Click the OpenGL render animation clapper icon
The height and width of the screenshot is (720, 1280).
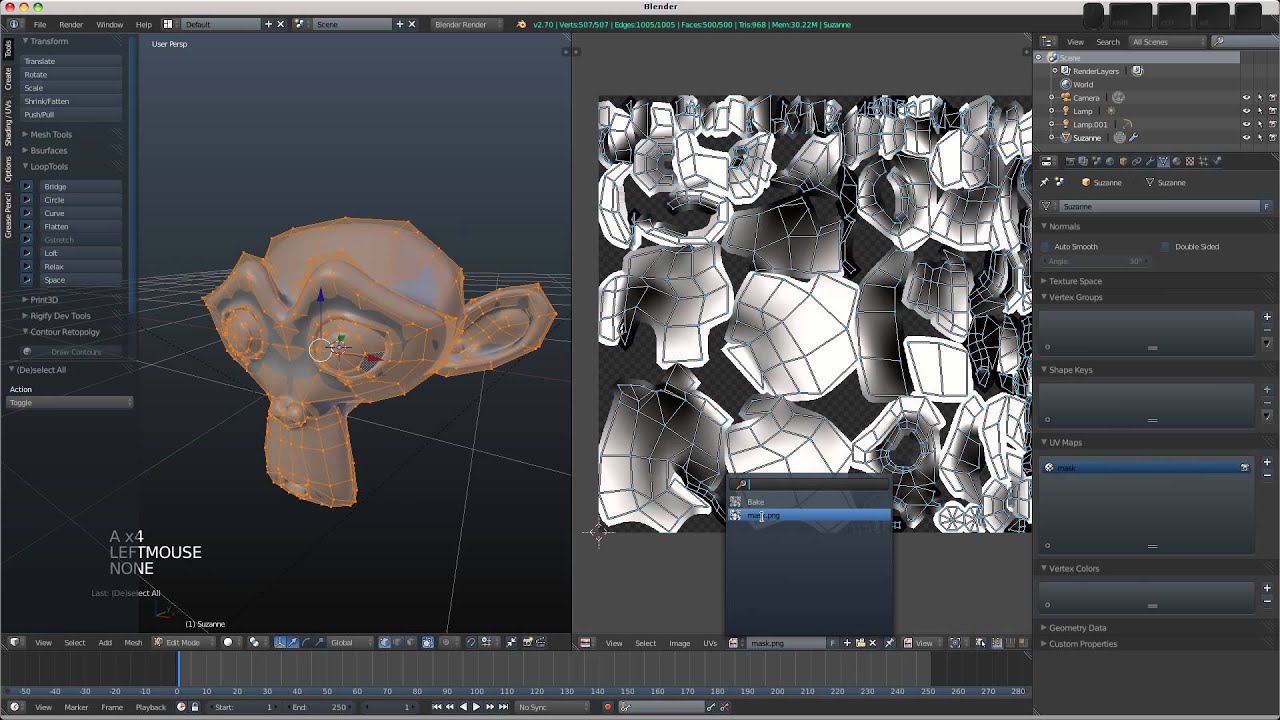coord(540,642)
